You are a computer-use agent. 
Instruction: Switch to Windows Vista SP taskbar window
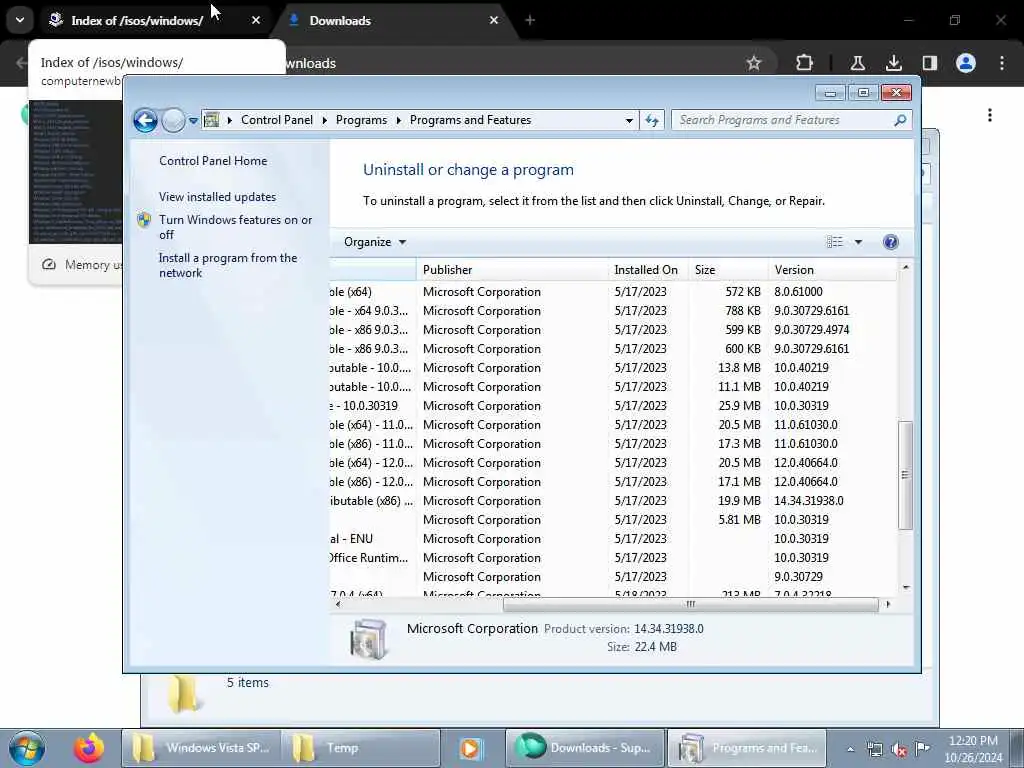[201, 748]
